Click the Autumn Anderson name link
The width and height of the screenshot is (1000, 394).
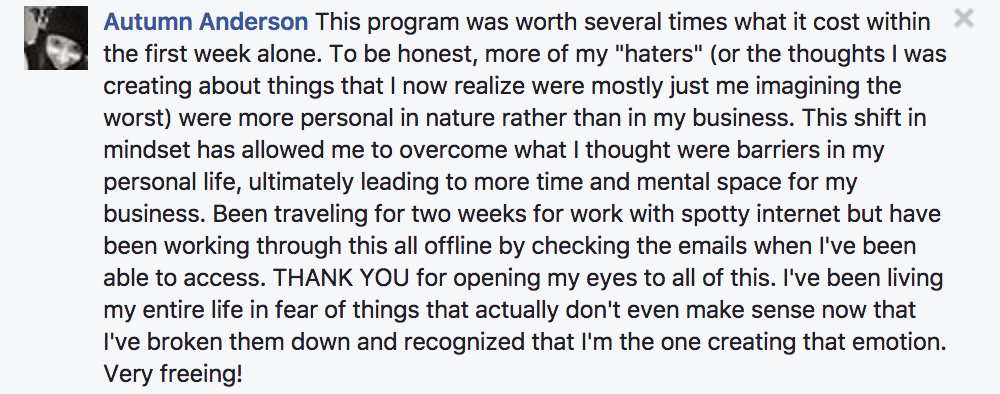coord(205,22)
